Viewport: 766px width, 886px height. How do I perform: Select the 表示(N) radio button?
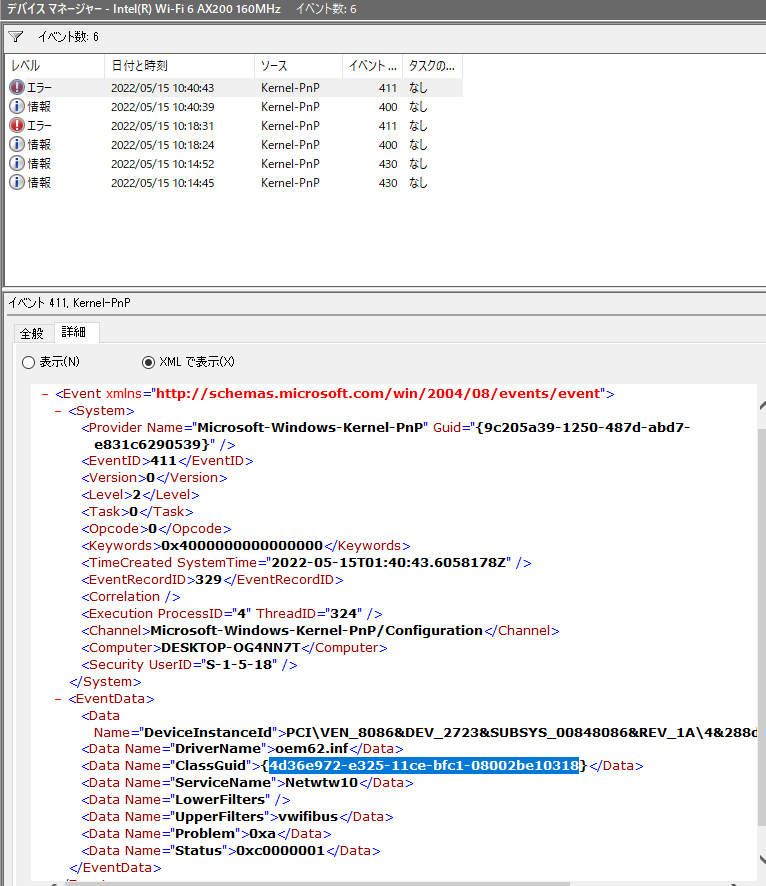(28, 362)
